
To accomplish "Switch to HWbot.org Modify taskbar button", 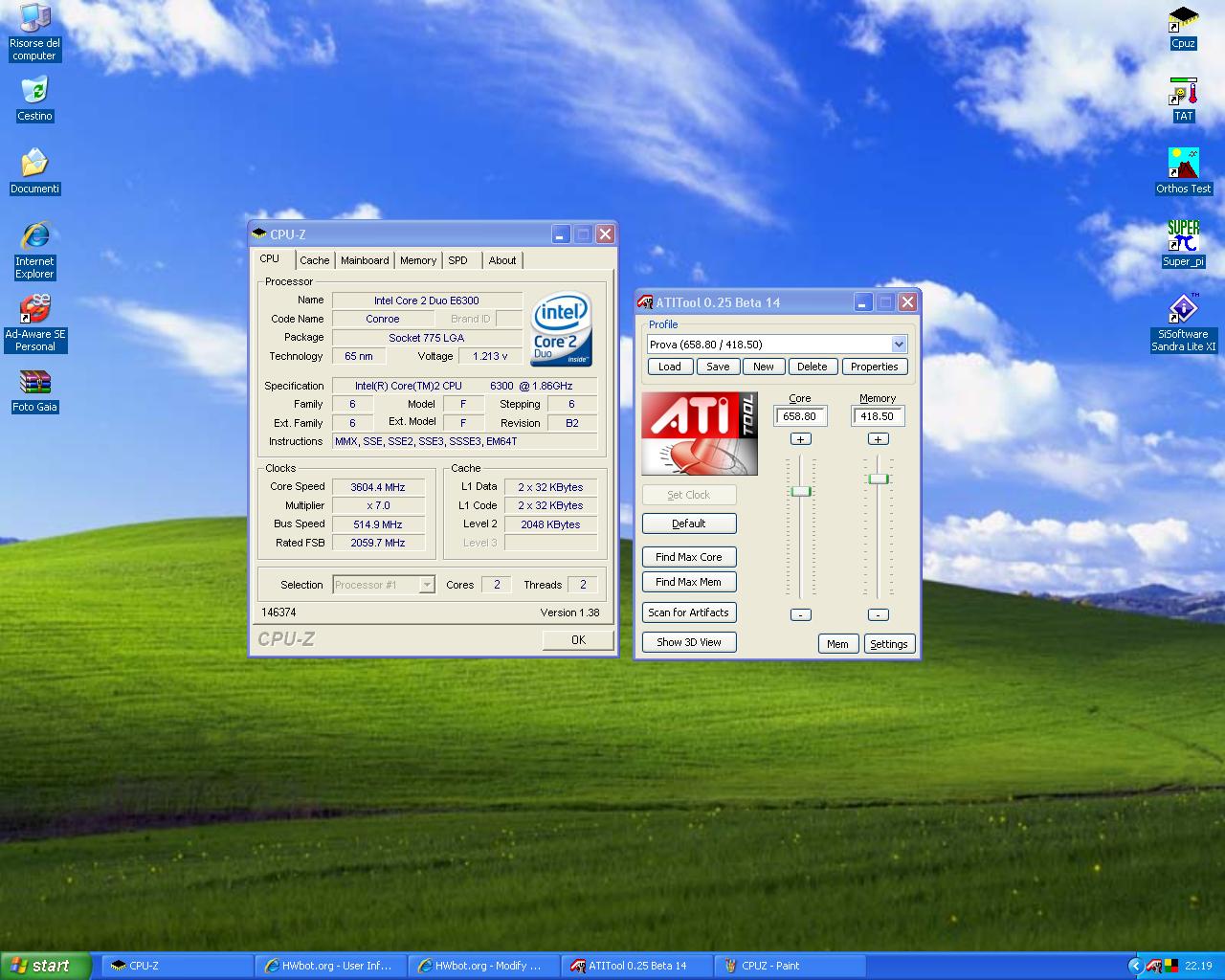I will [483, 966].
